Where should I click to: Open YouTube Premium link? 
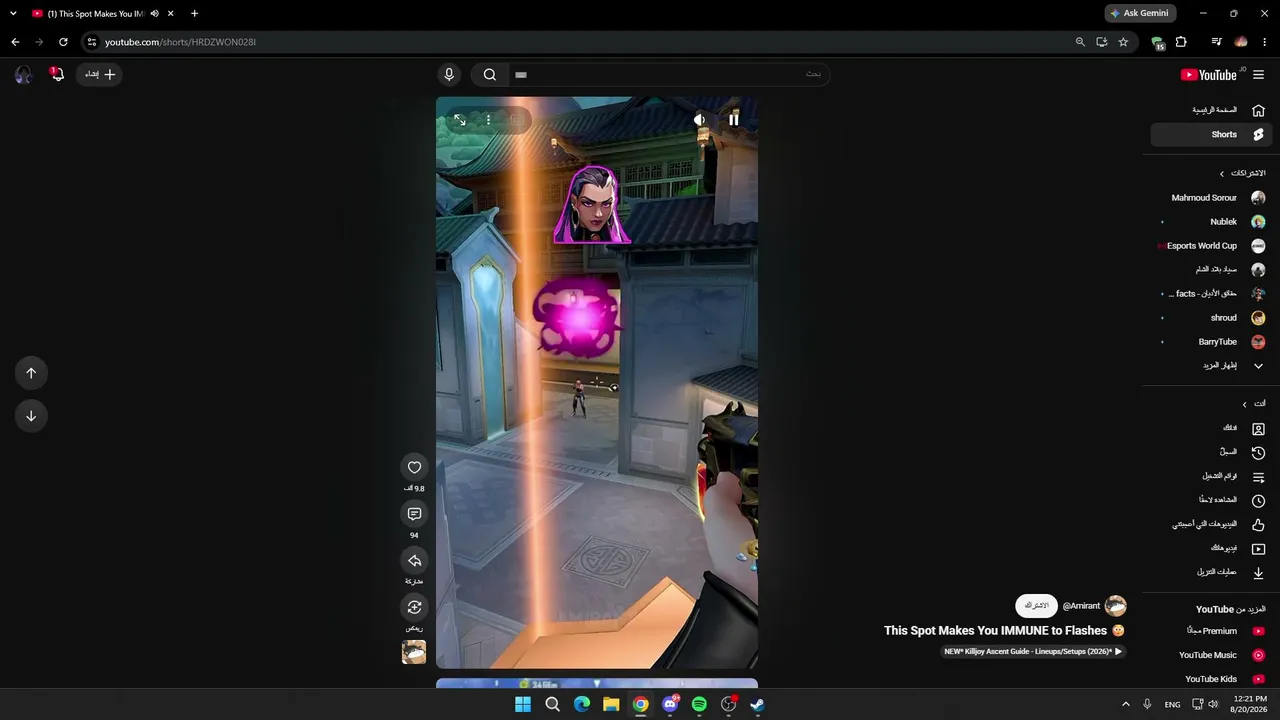(1211, 631)
